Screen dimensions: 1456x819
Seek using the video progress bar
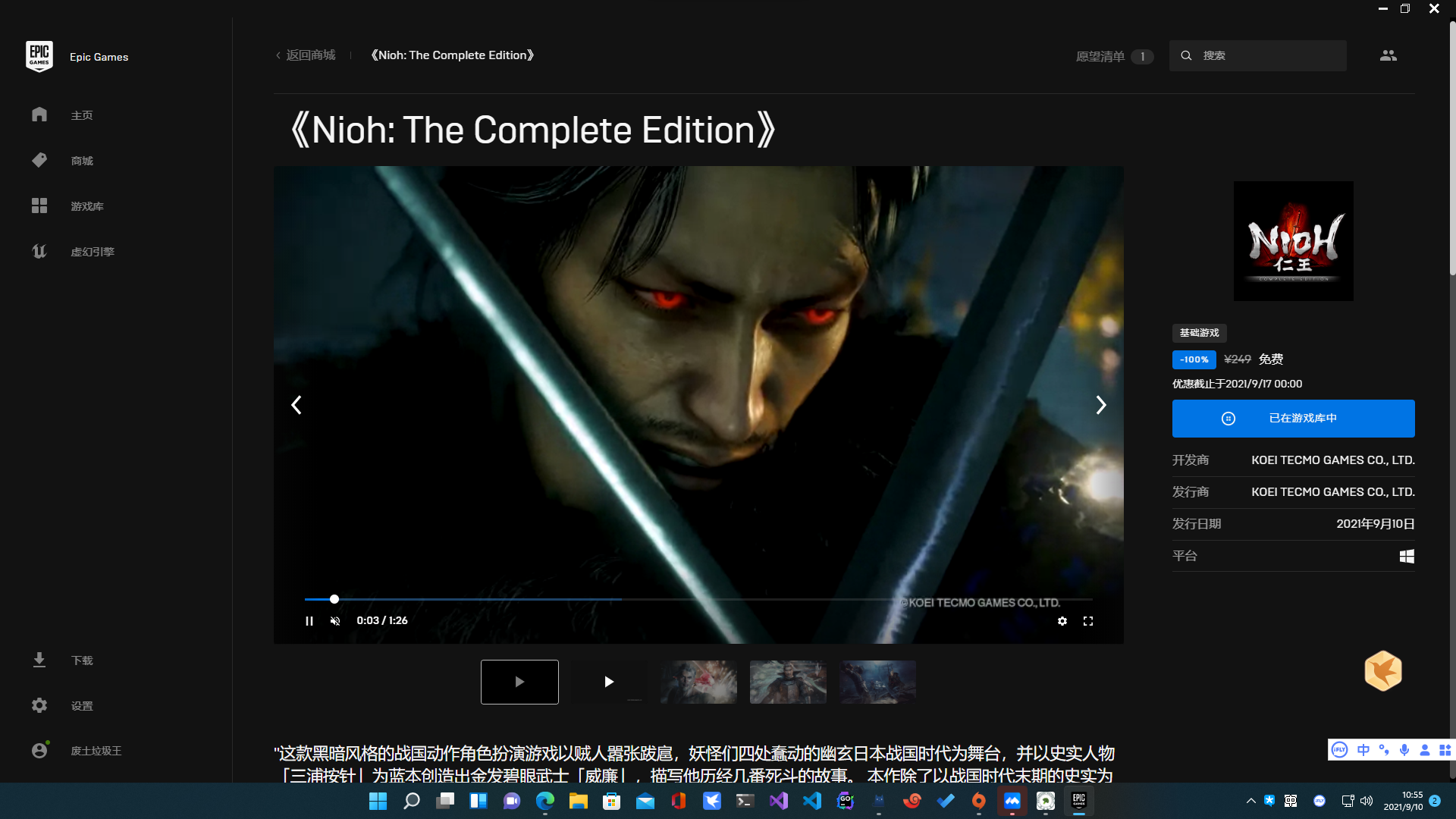pos(698,599)
